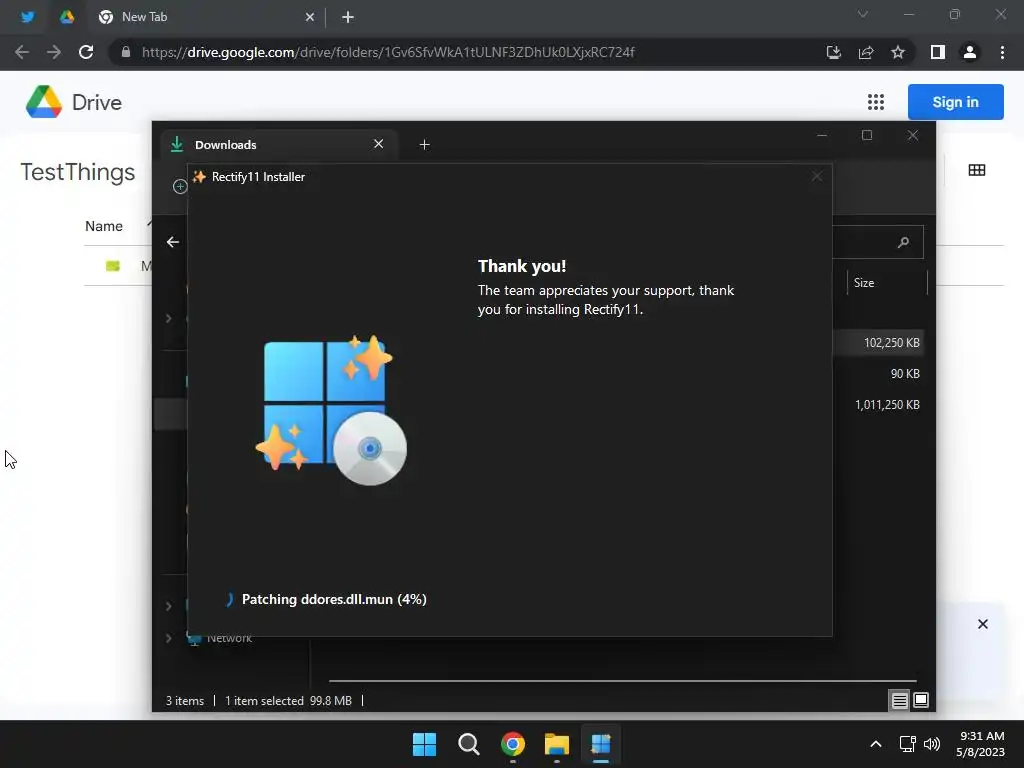Close the Downloads tab in File Explorer
This screenshot has height=768, width=1024.
[x=378, y=144]
